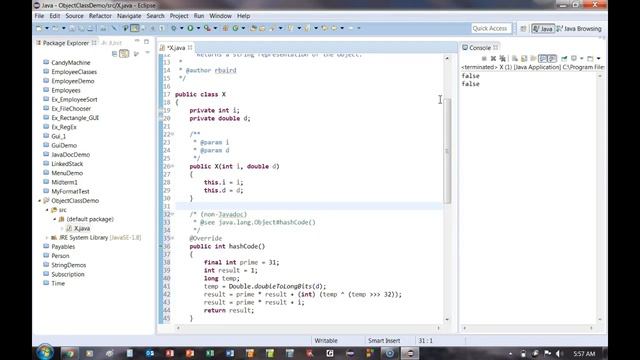Click Open Console icon in Console toolbar

coord(590,58)
